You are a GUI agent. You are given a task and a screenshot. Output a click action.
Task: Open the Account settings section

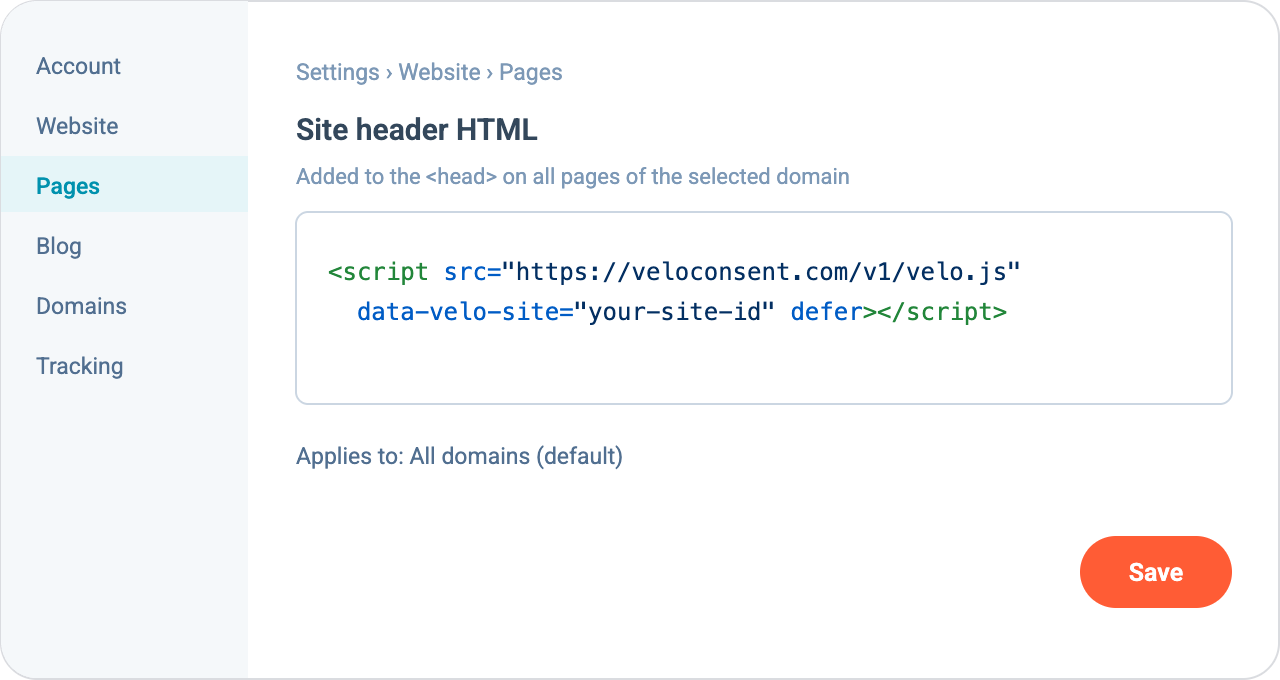pyautogui.click(x=78, y=66)
